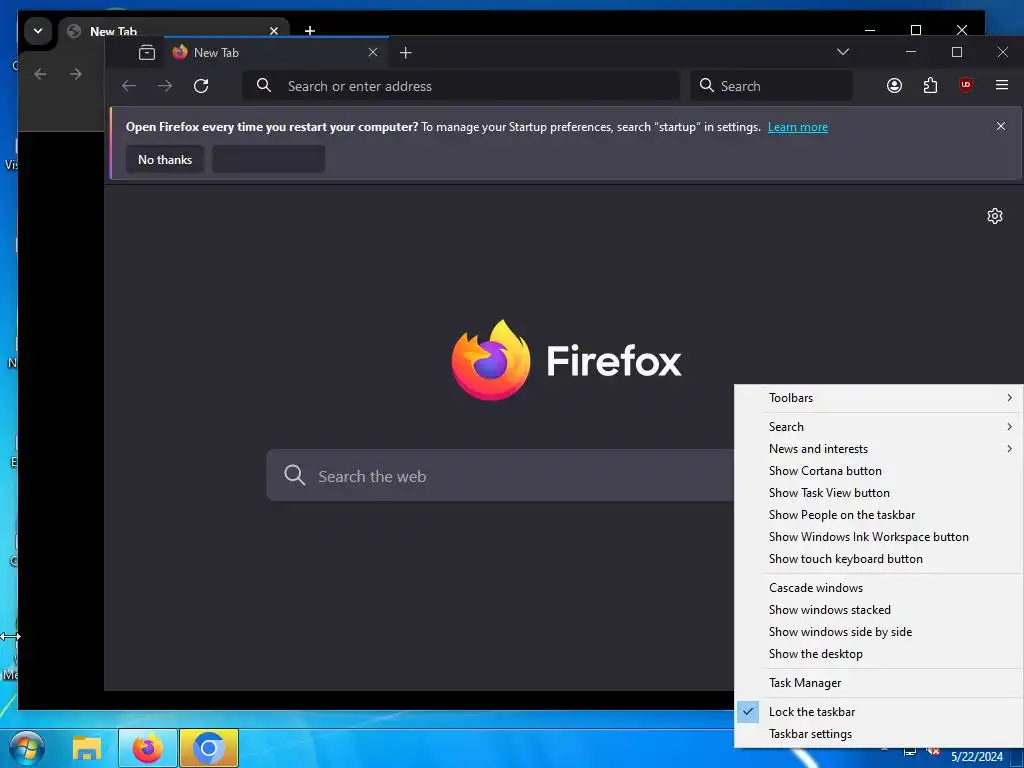Close the Chrome New Tab tab
The height and width of the screenshot is (768, 1024).
[274, 31]
